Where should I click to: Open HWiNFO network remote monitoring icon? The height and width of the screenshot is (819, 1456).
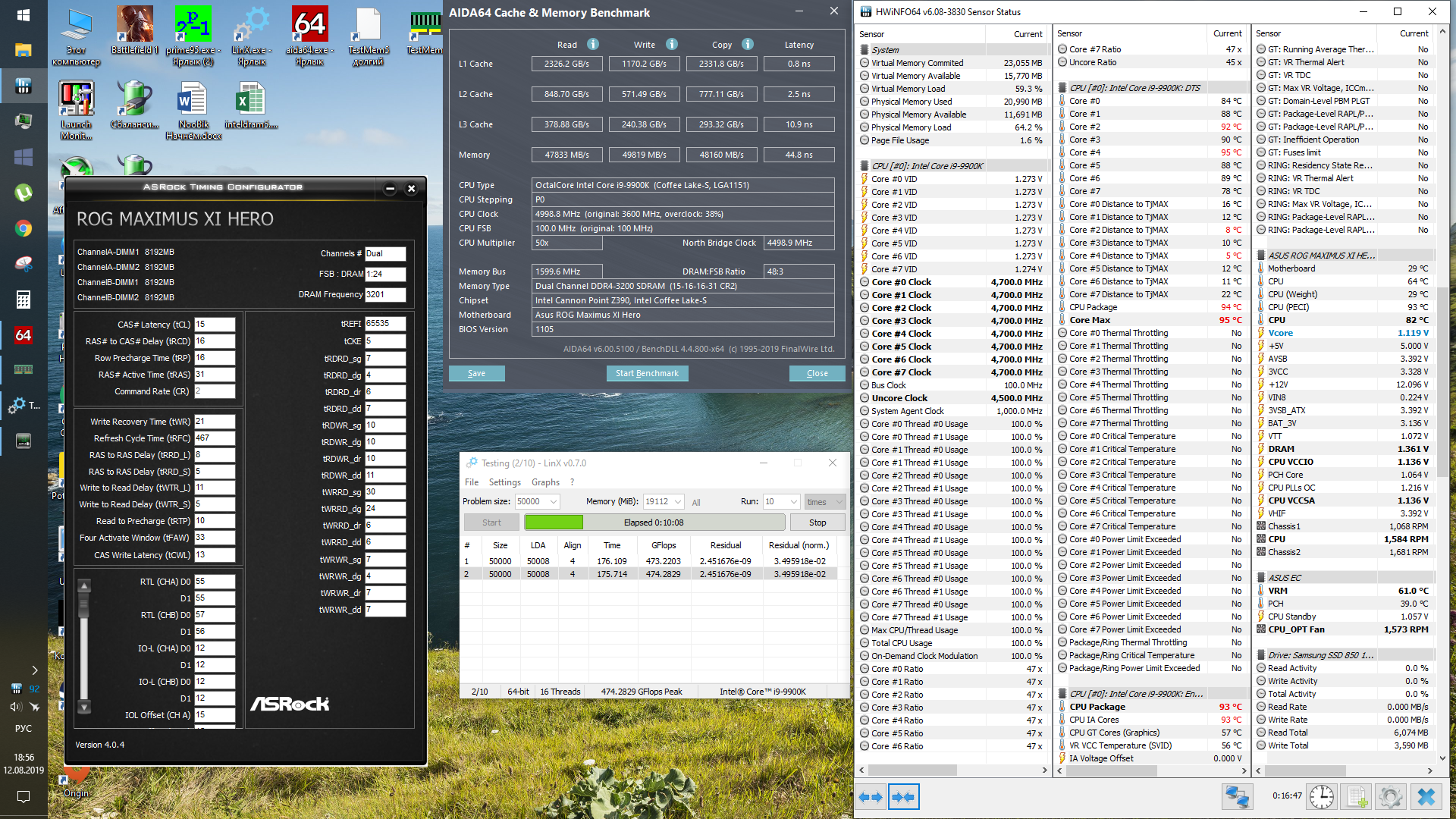(x=1237, y=797)
